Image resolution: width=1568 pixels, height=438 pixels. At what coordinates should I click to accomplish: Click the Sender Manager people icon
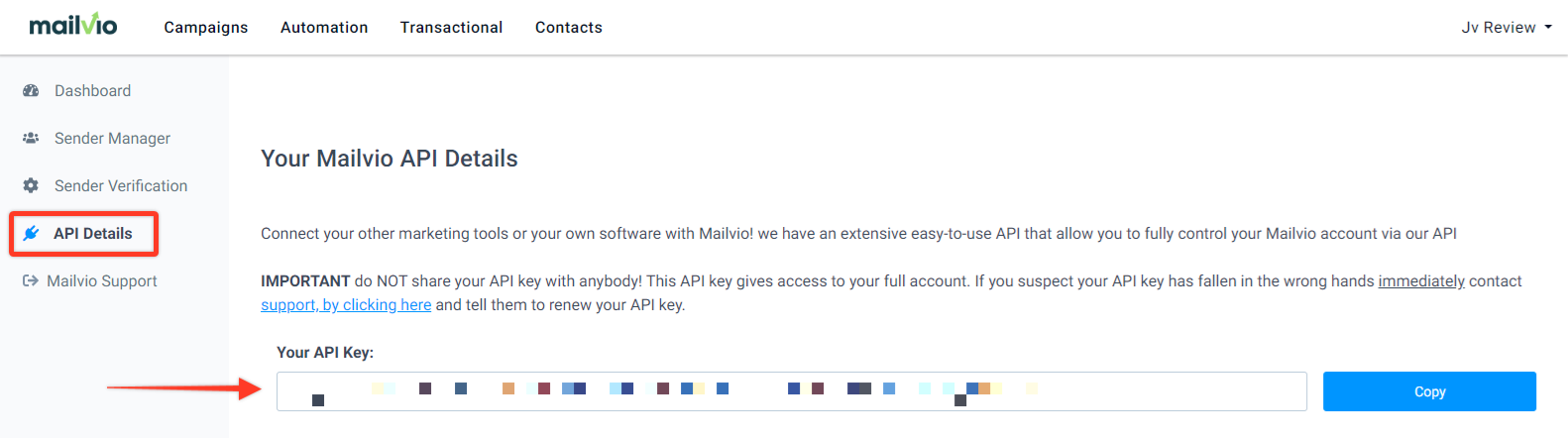pos(31,138)
